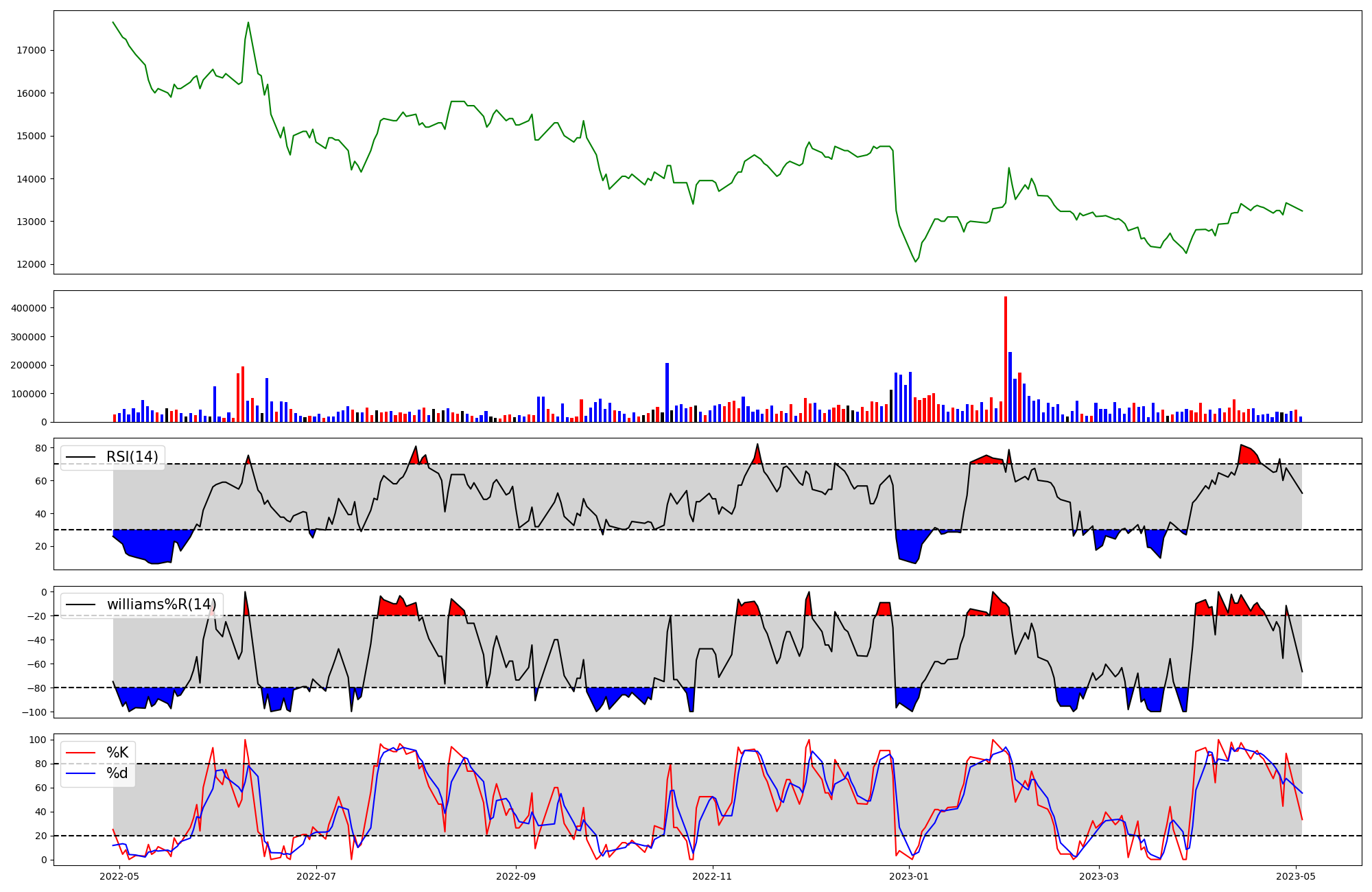Click the 2023-05 x-axis date label

1297,876
